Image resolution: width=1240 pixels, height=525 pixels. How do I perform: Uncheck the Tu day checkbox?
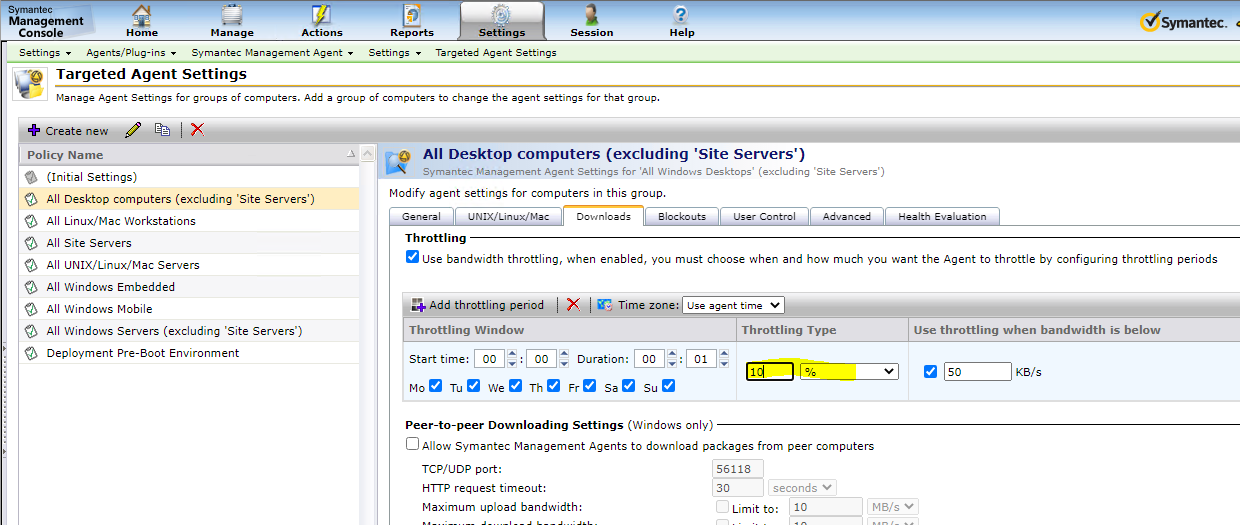pos(474,386)
